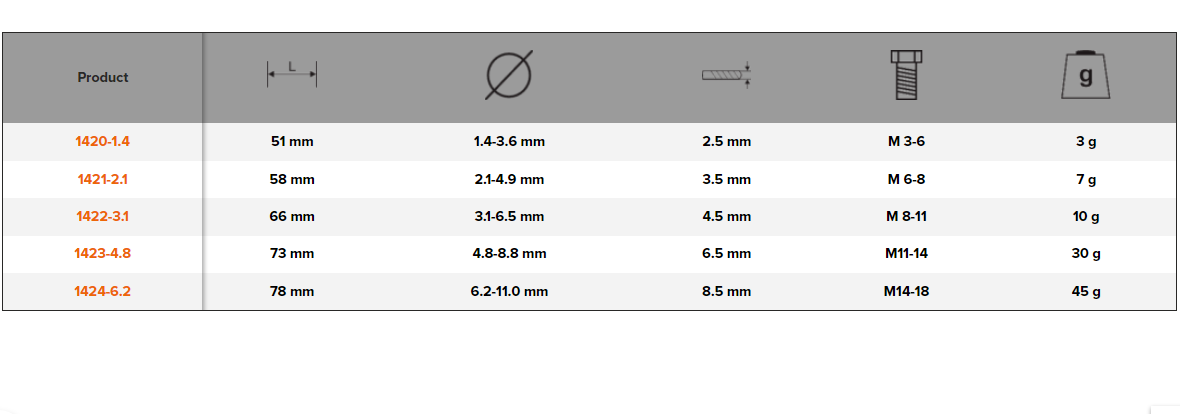The image size is (1180, 414).
Task: Open product link 1422-3.1
Action: click(x=103, y=216)
